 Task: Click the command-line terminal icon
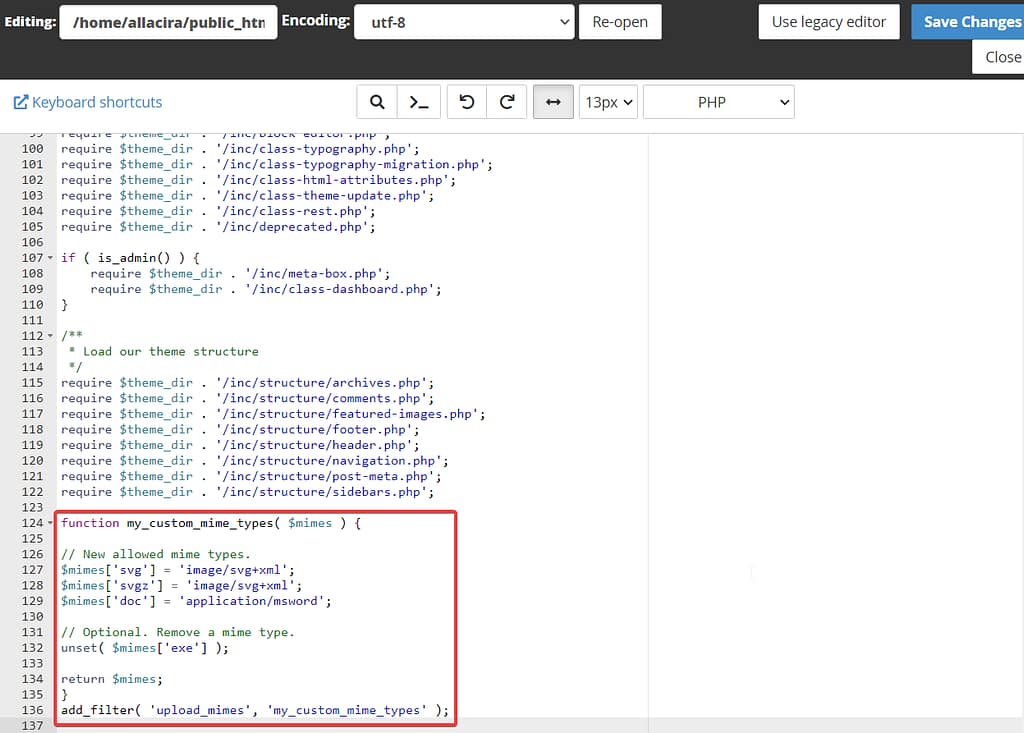tap(418, 101)
